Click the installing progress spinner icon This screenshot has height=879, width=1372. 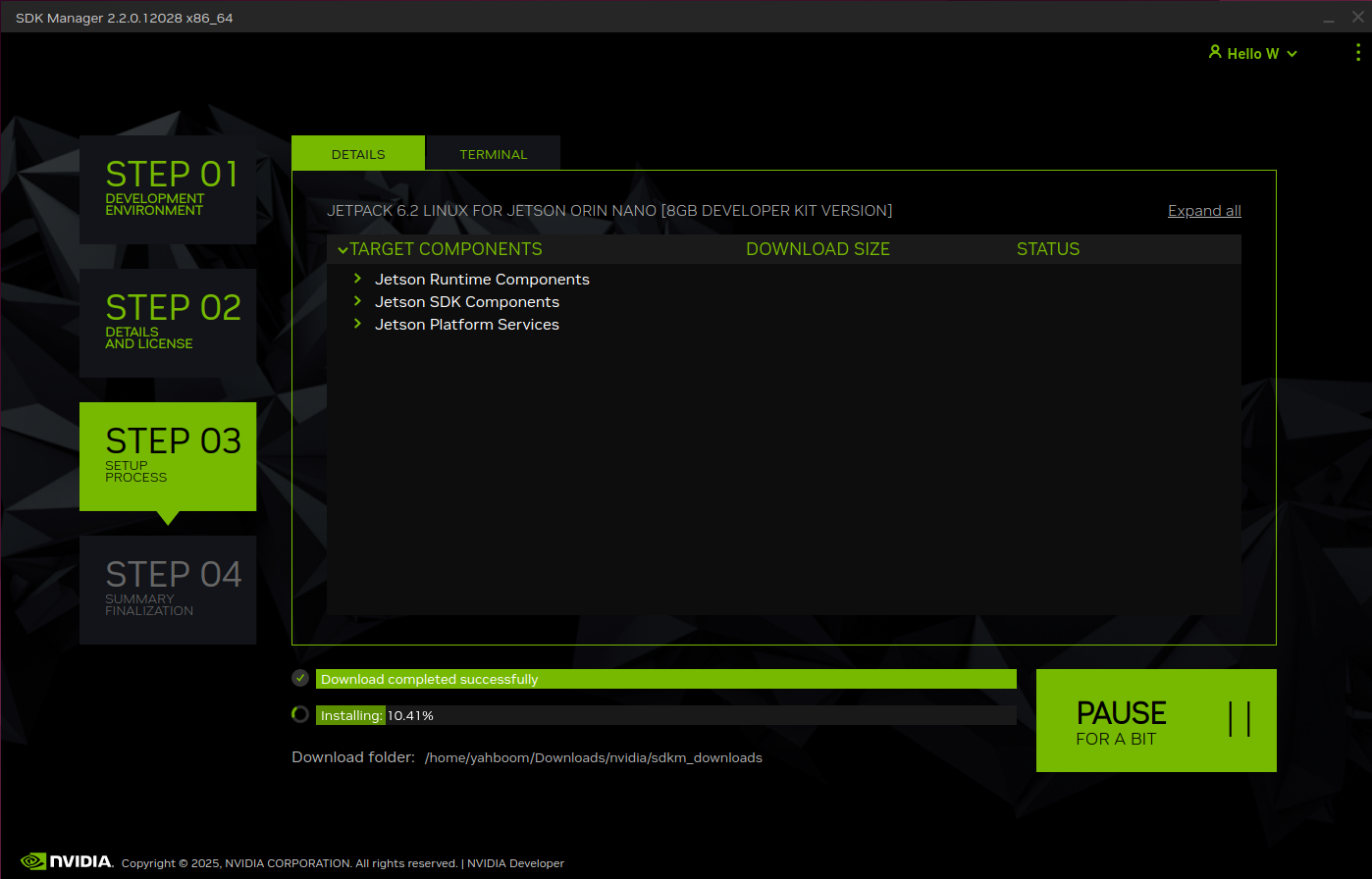pos(300,714)
